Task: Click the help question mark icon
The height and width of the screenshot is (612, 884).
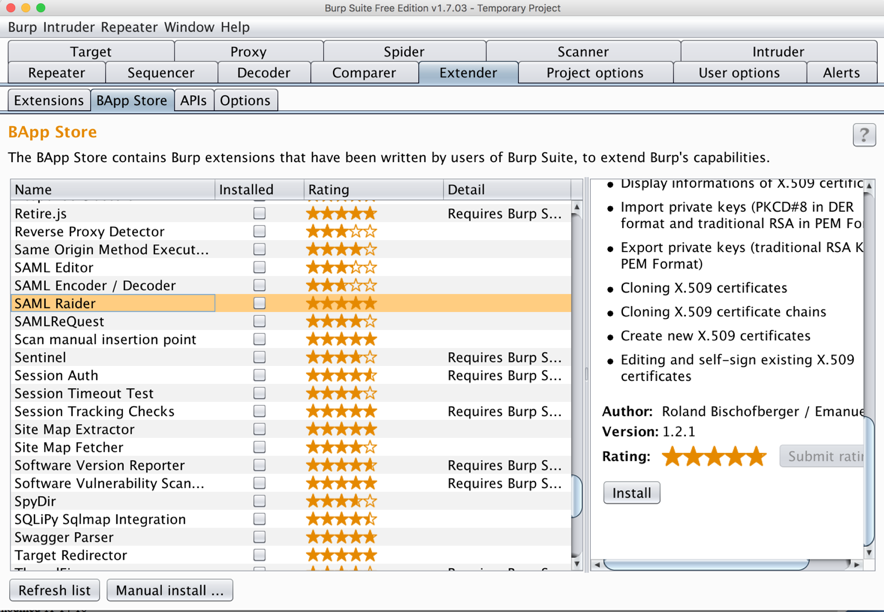Action: click(864, 135)
